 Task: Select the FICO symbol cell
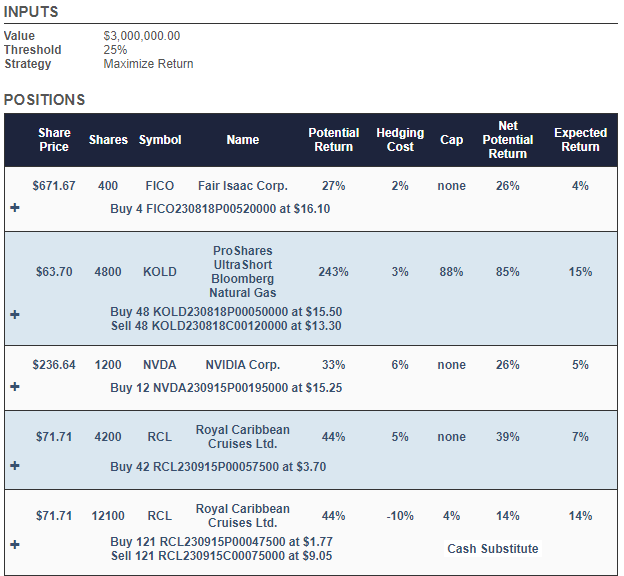[x=160, y=186]
